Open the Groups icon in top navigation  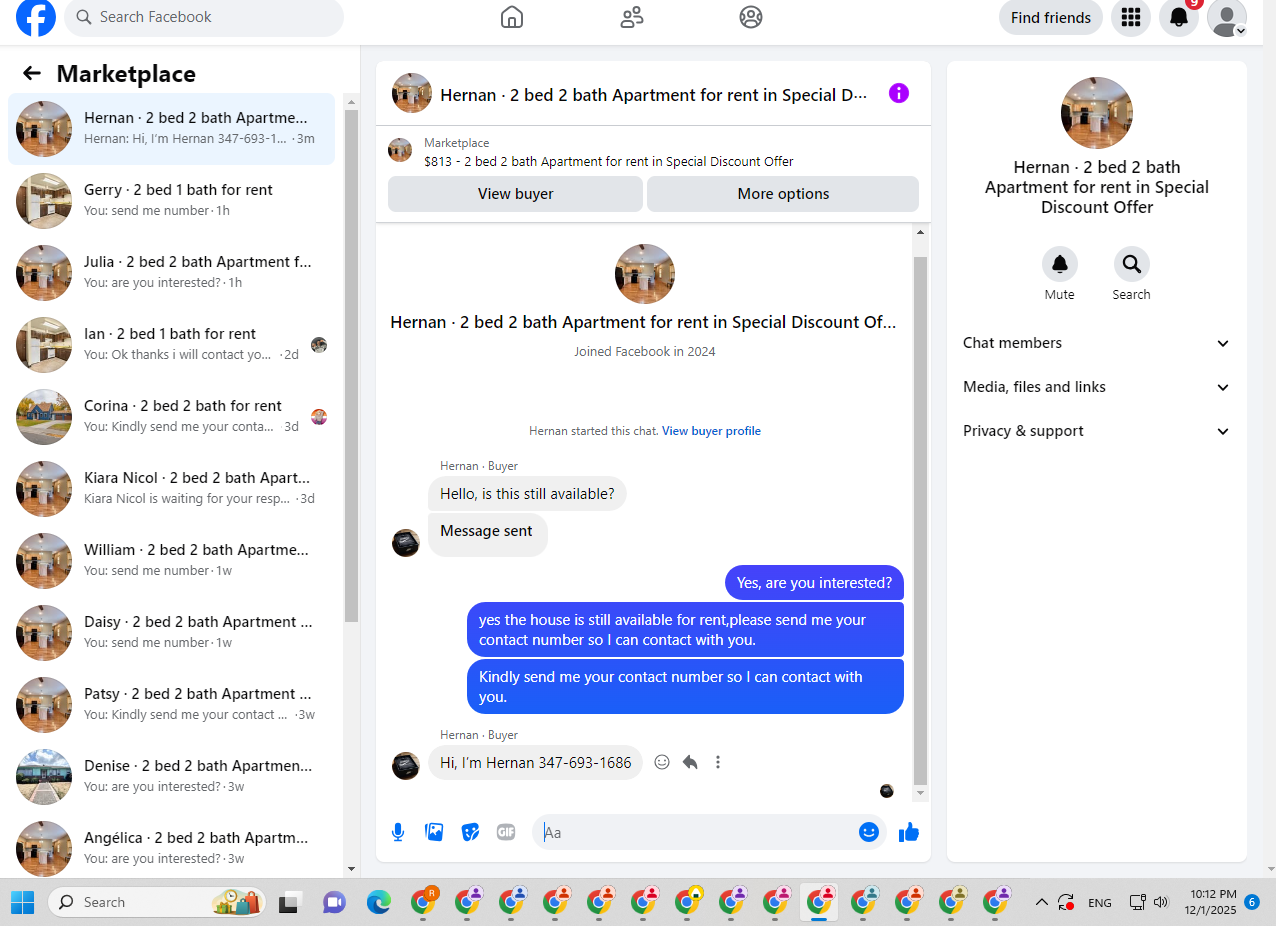point(751,17)
